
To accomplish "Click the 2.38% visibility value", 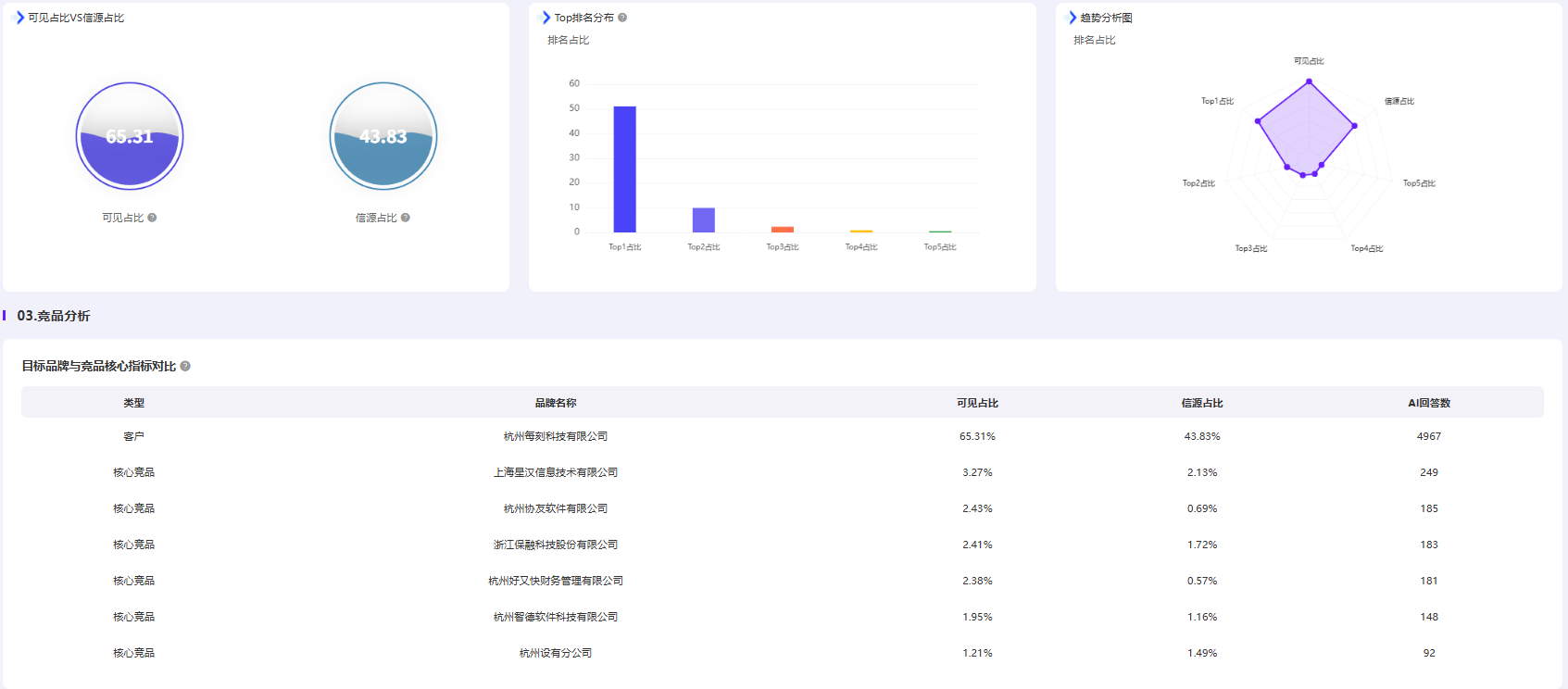I will coord(977,581).
